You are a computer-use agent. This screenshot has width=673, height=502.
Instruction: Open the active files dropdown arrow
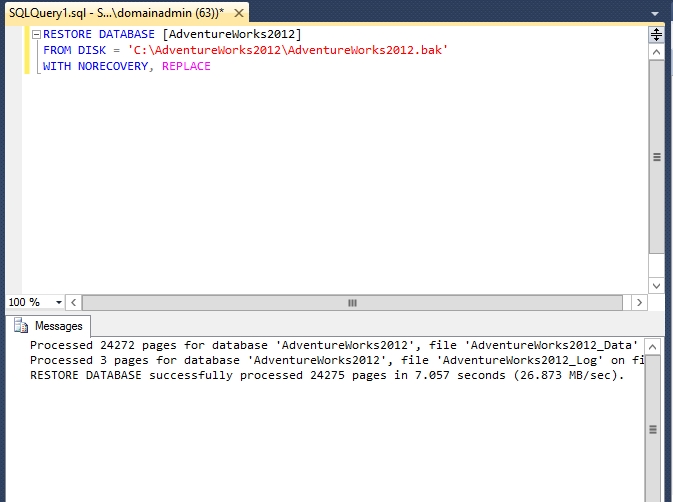(x=655, y=14)
